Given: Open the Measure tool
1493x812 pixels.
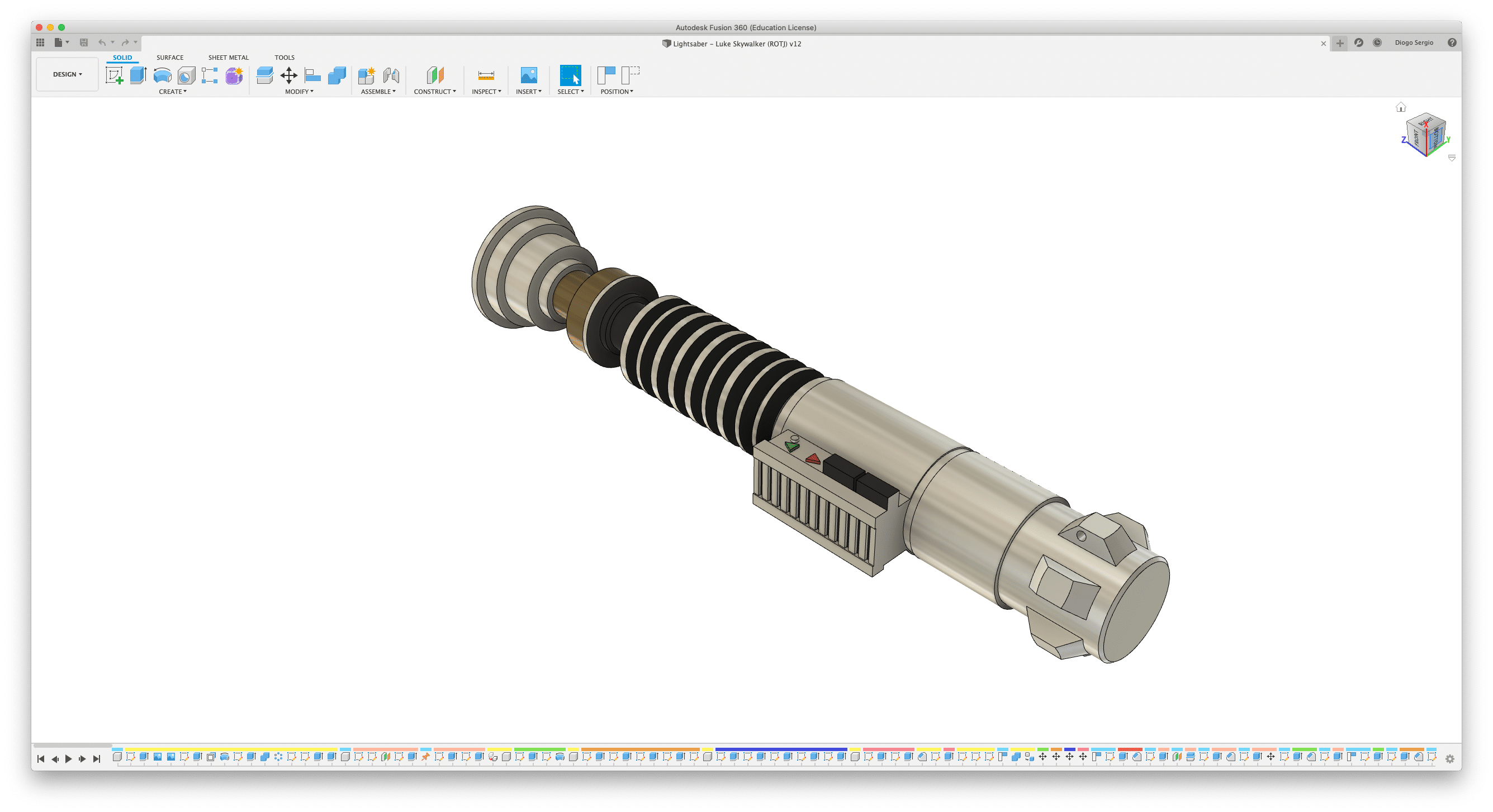Looking at the screenshot, I should pos(486,75).
